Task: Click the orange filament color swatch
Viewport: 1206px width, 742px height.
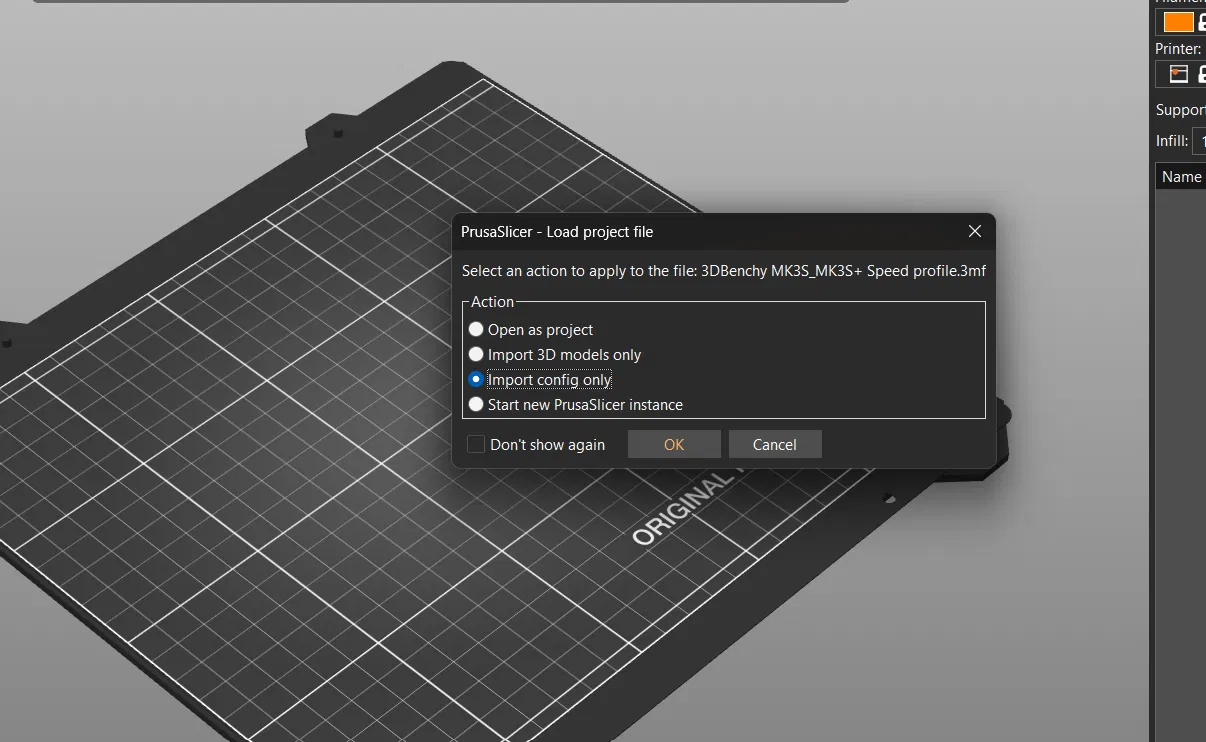Action: 1179,22
